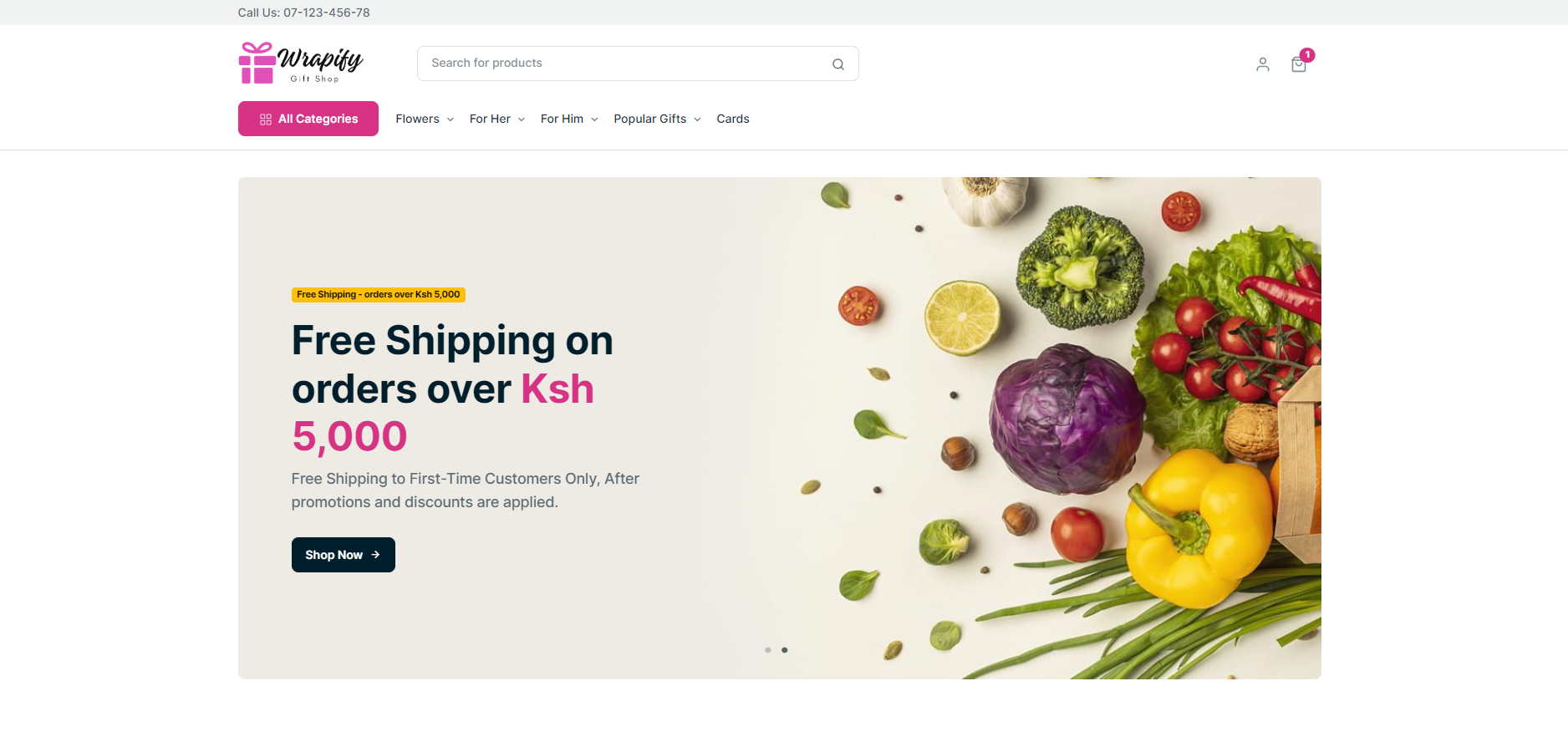Expand the For Her dropdown menu
The image size is (1568, 742).
[x=497, y=119]
